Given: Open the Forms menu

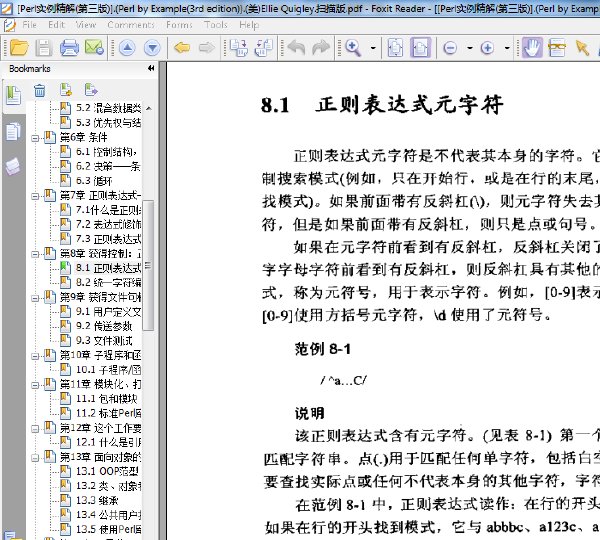Looking at the screenshot, I should (x=179, y=25).
